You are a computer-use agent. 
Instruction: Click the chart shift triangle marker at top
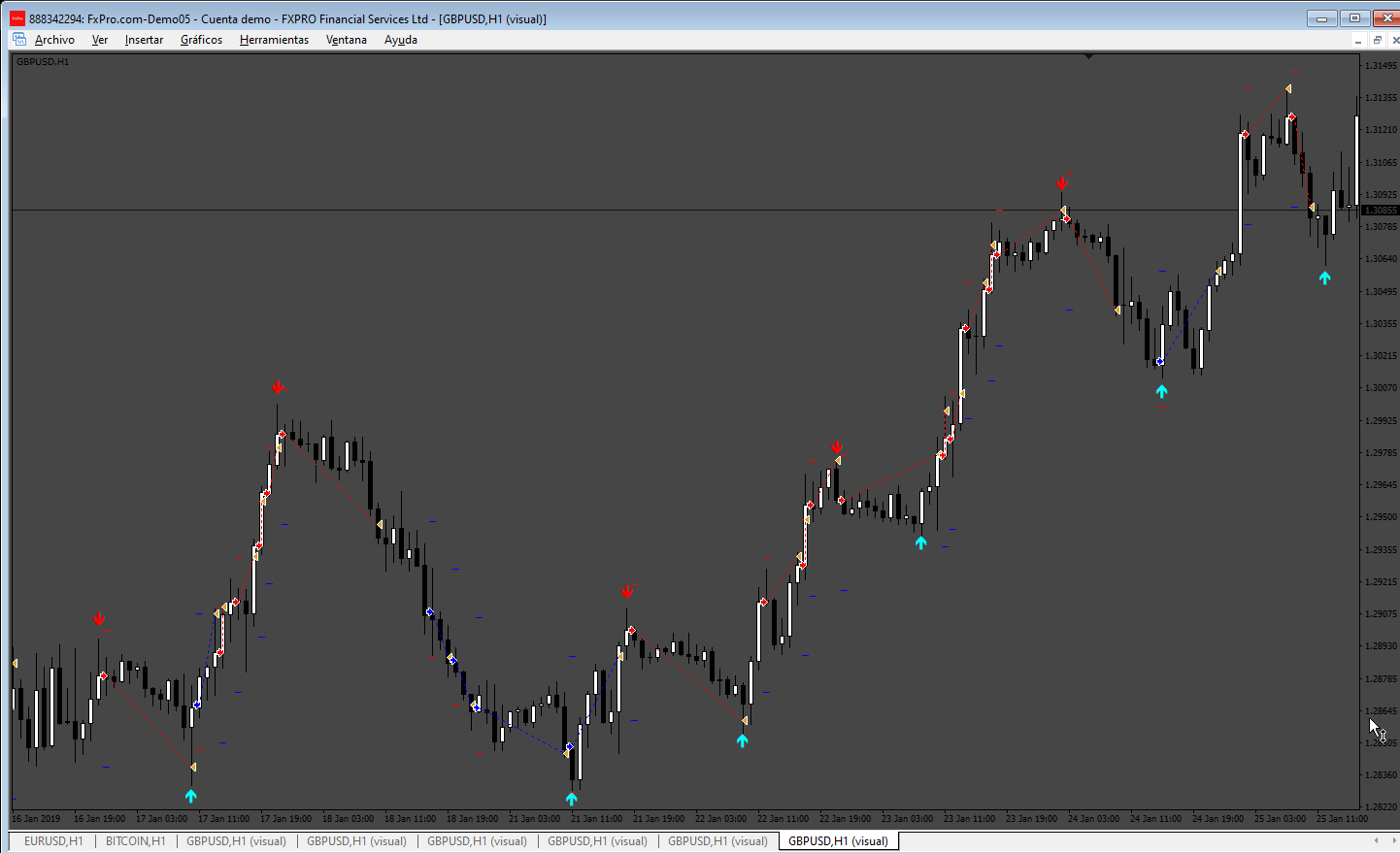pyautogui.click(x=1088, y=56)
